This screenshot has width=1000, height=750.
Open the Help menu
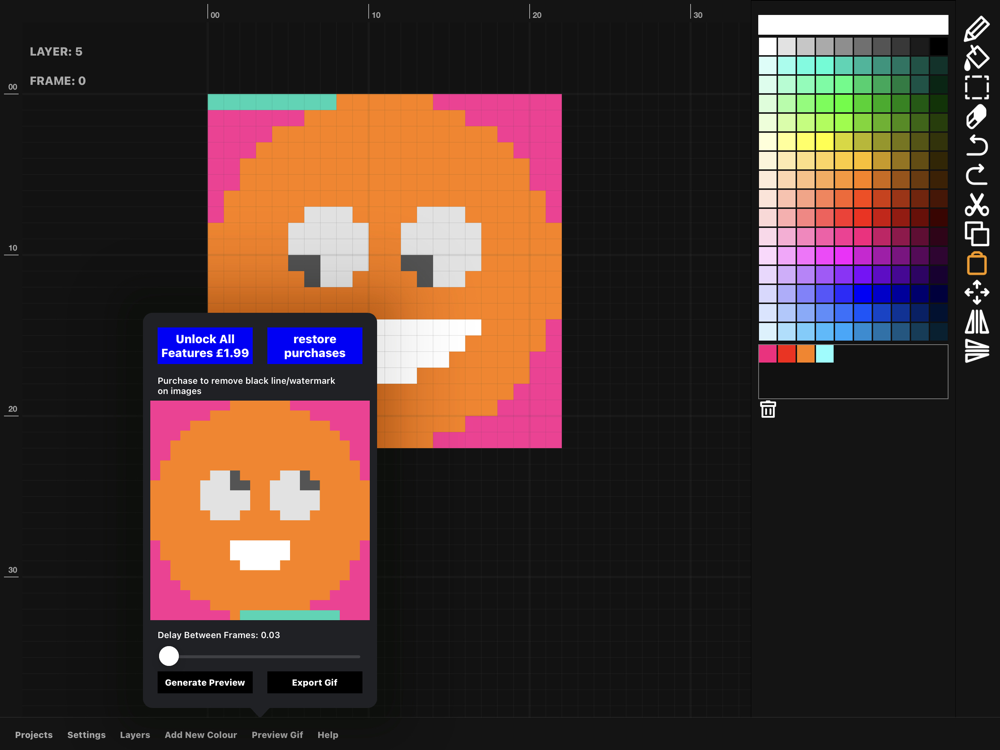pos(328,735)
